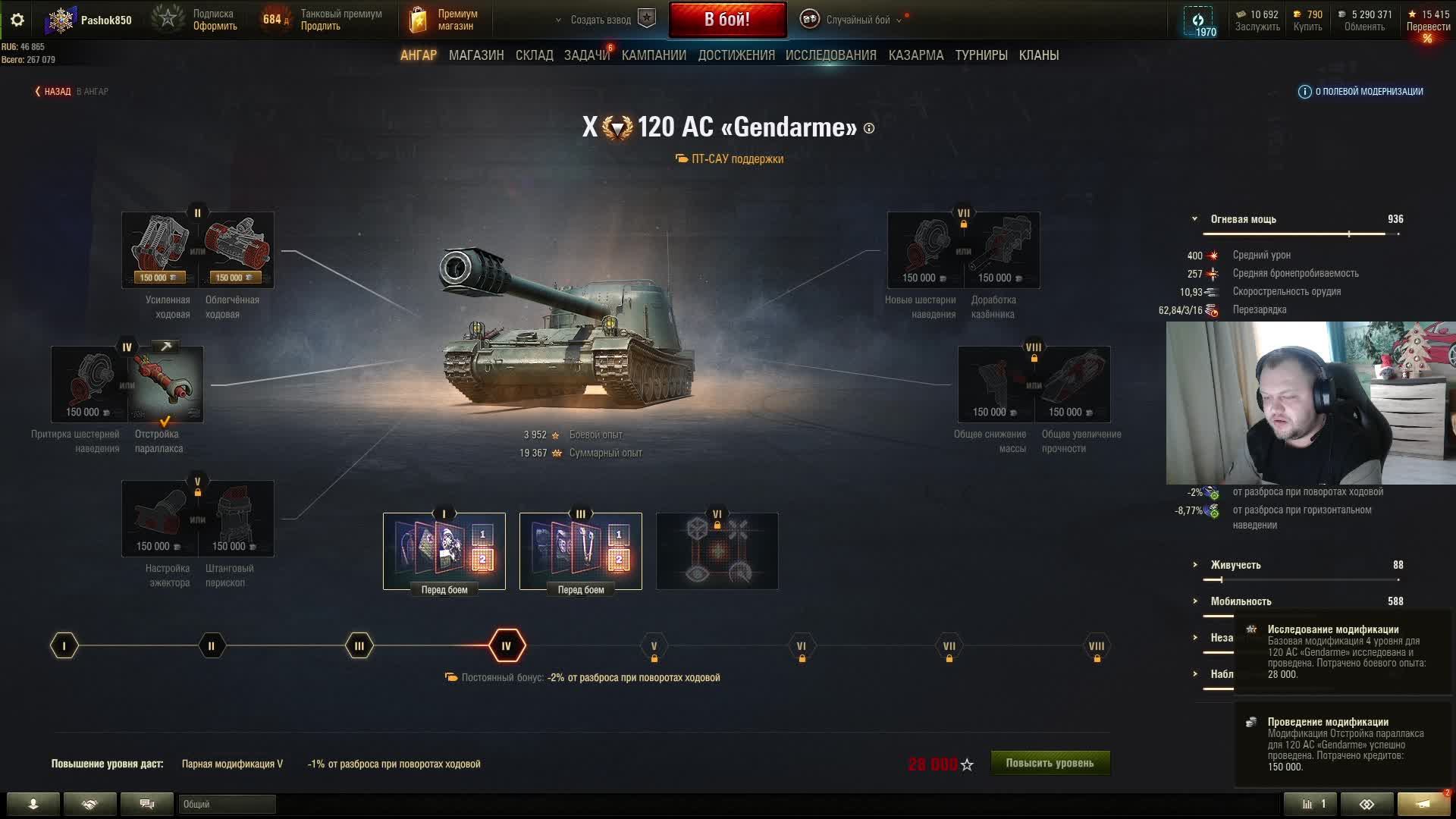Click the info icon beside 120 AC Gendarme
The width and height of the screenshot is (1456, 819).
869,129
